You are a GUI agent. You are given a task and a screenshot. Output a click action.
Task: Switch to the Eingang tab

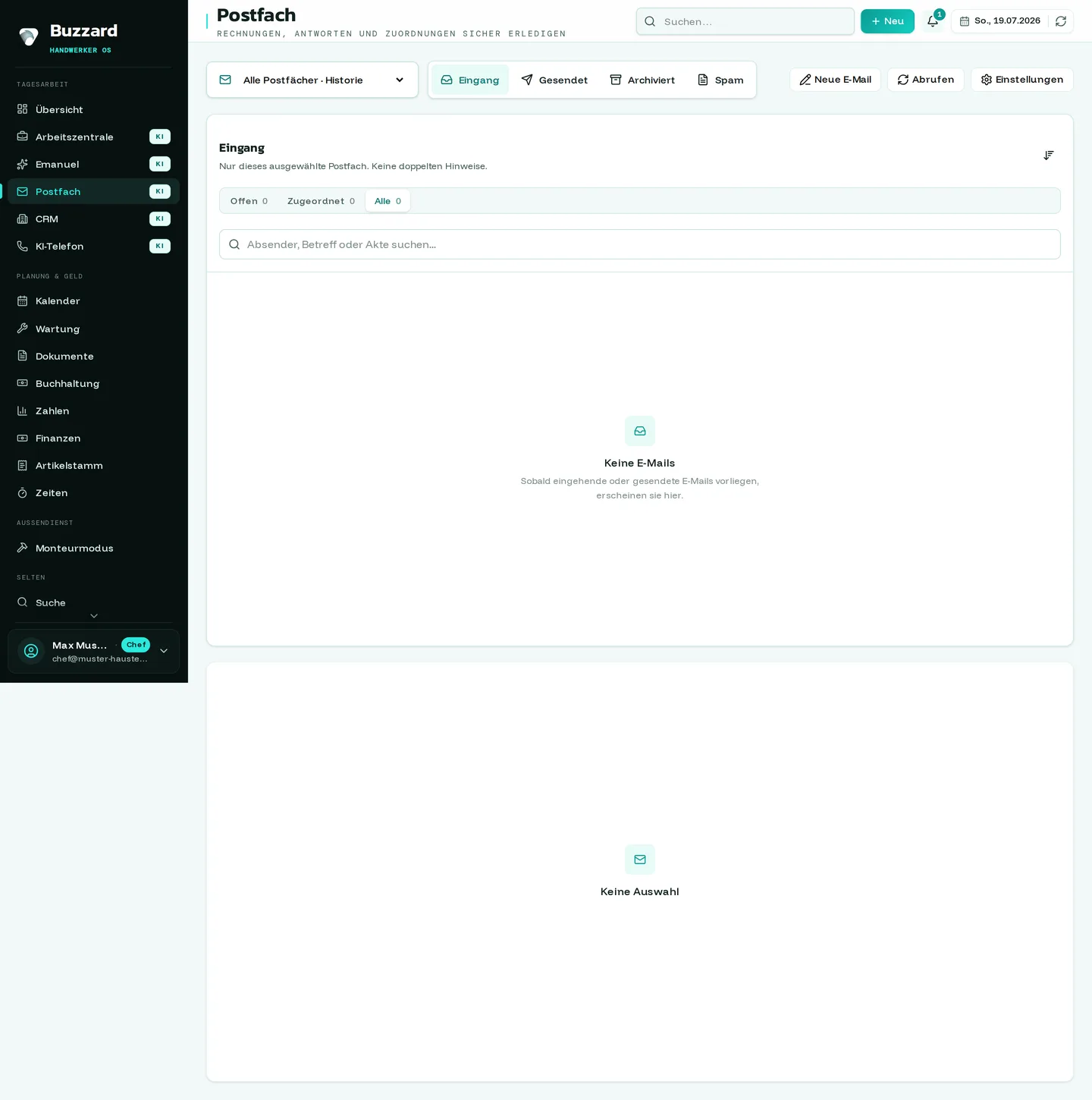pyautogui.click(x=470, y=80)
